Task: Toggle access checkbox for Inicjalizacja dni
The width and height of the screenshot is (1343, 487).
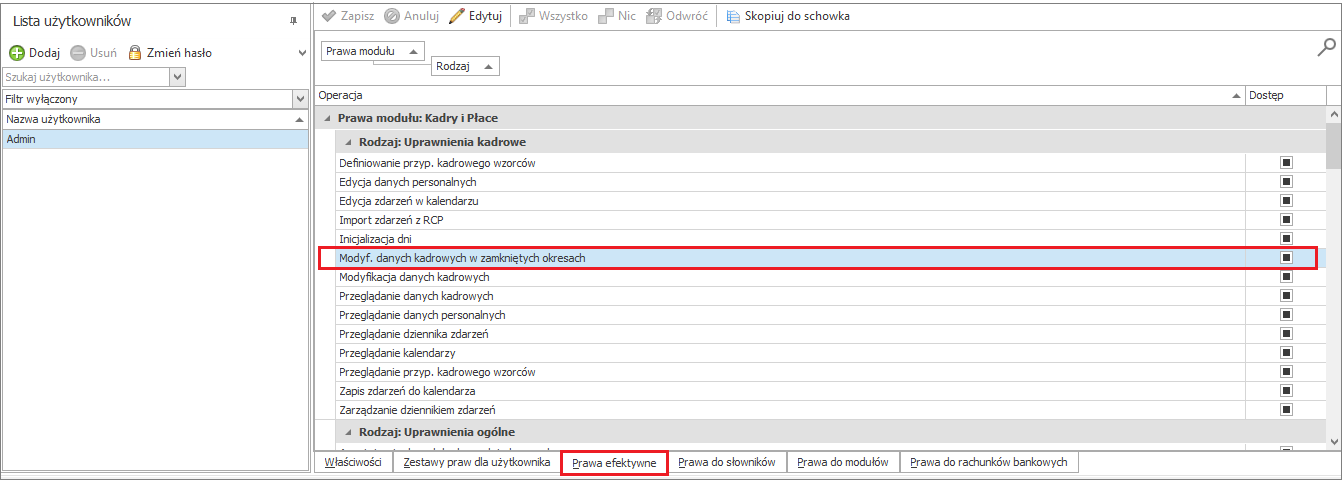Action: tap(1287, 239)
